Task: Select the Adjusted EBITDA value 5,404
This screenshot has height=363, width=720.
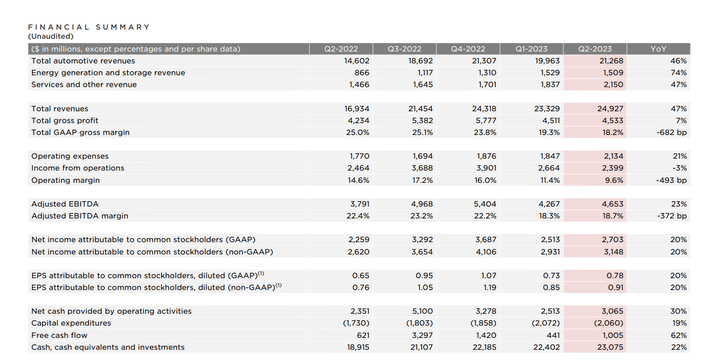Action: 485,204
